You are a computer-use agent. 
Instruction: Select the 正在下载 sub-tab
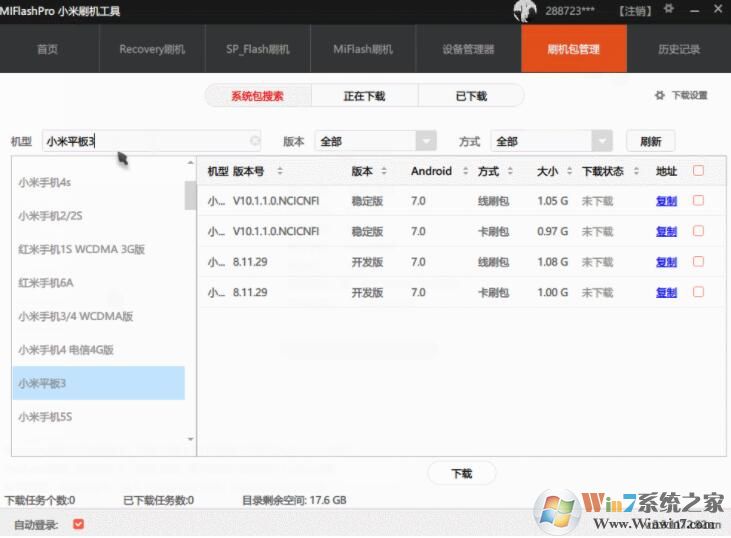(x=364, y=96)
